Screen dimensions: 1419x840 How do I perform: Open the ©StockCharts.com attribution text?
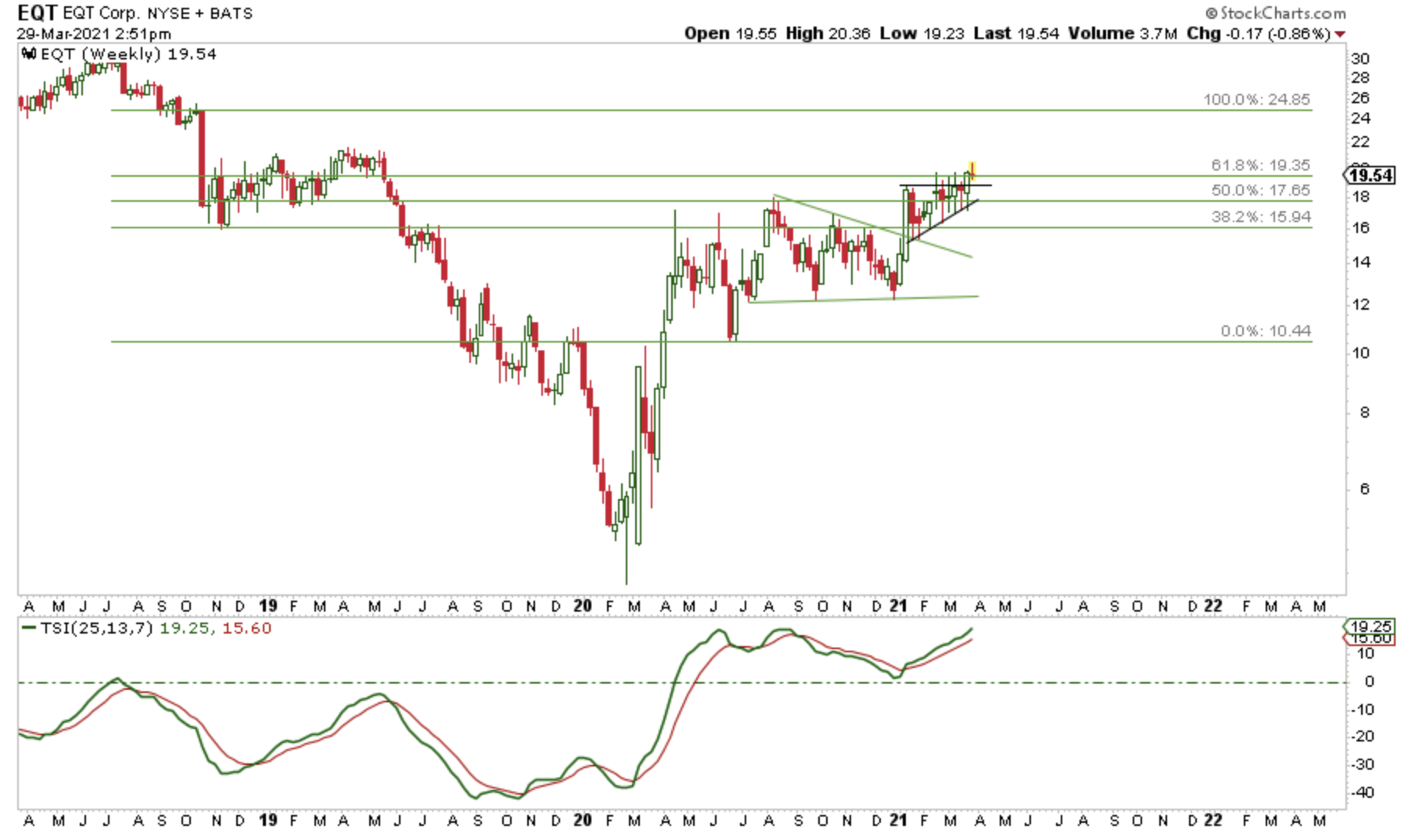[1275, 13]
